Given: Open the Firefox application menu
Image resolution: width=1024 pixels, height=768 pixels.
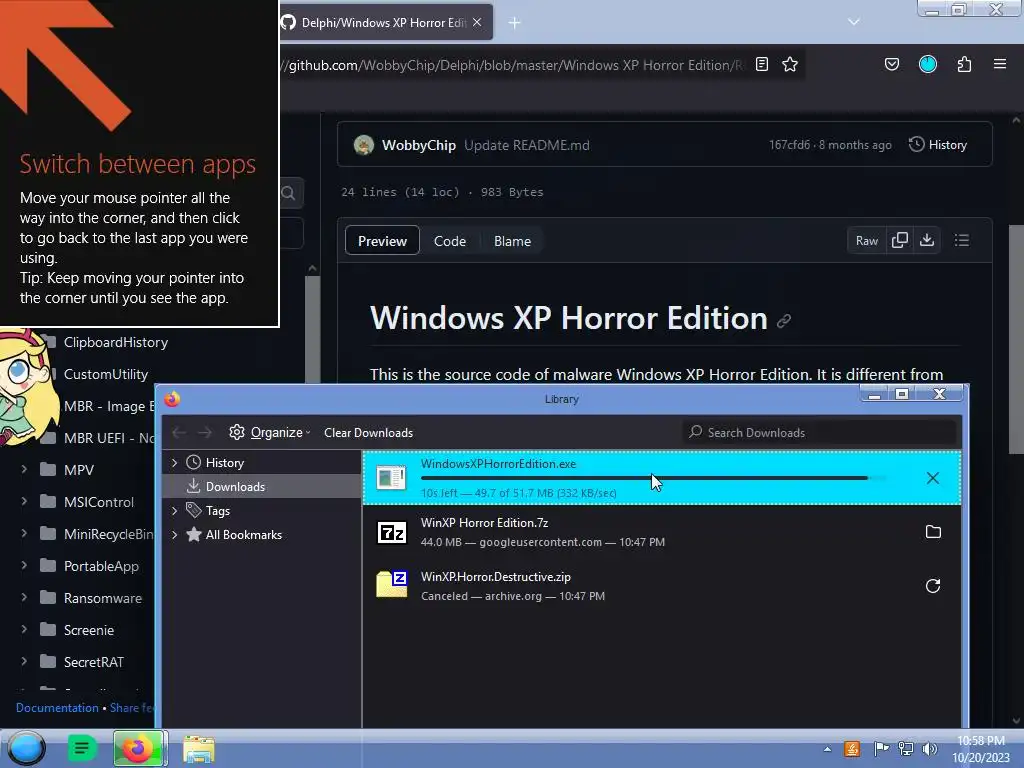Looking at the screenshot, I should pyautogui.click(x=1000, y=64).
